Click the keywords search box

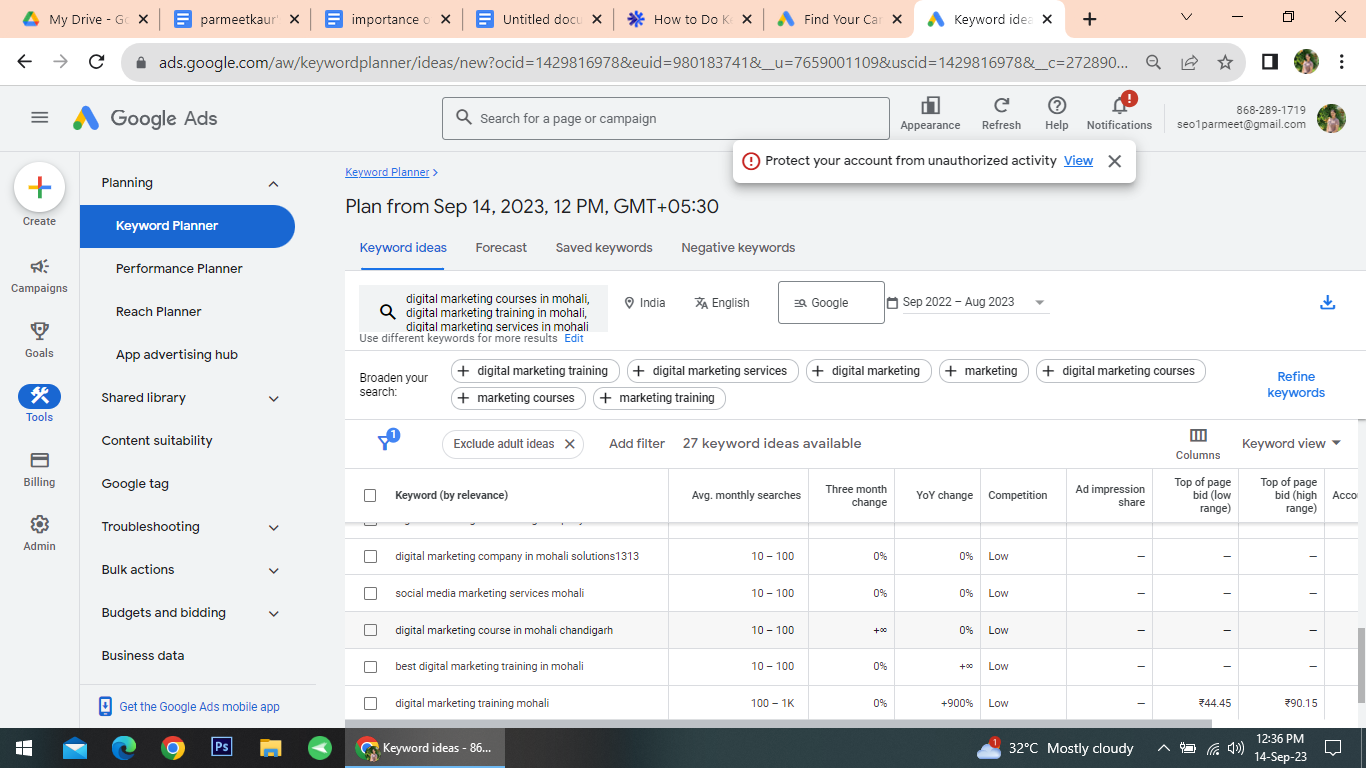pos(484,309)
